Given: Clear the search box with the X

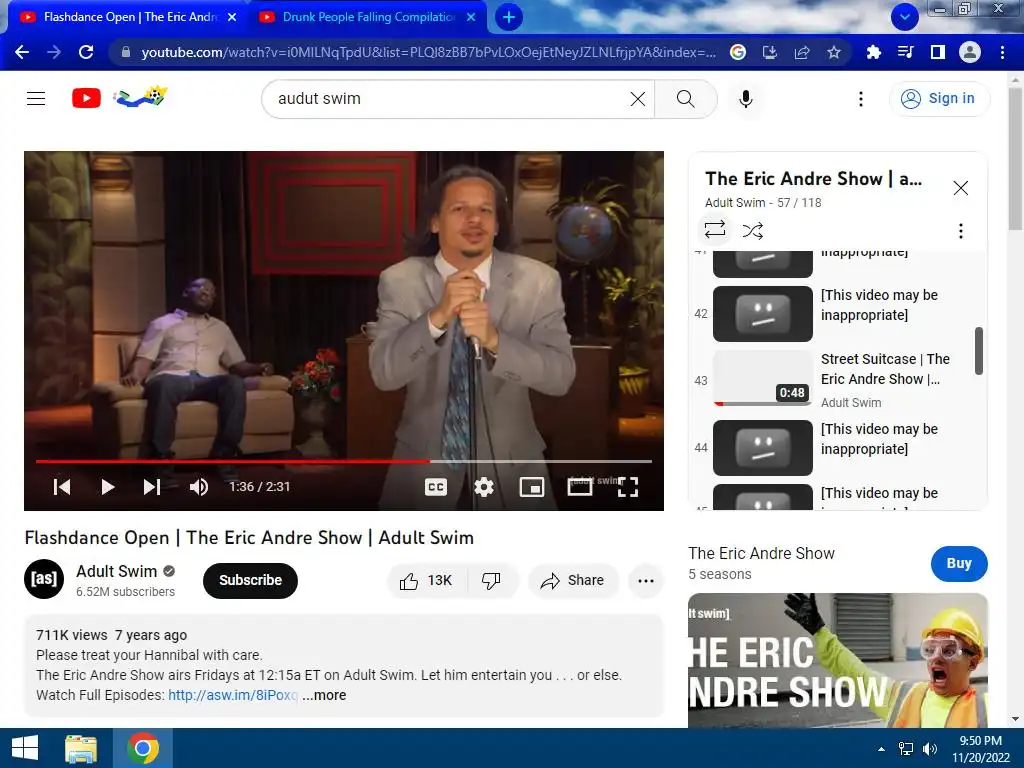Looking at the screenshot, I should tap(638, 99).
